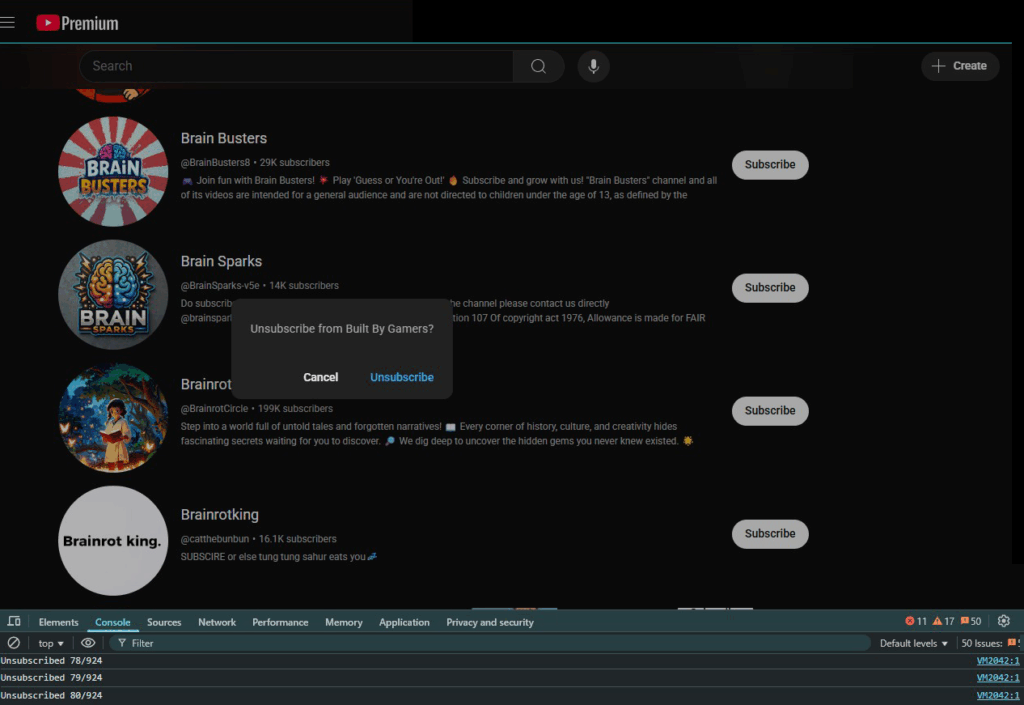Switch to the Elements tab

click(58, 622)
